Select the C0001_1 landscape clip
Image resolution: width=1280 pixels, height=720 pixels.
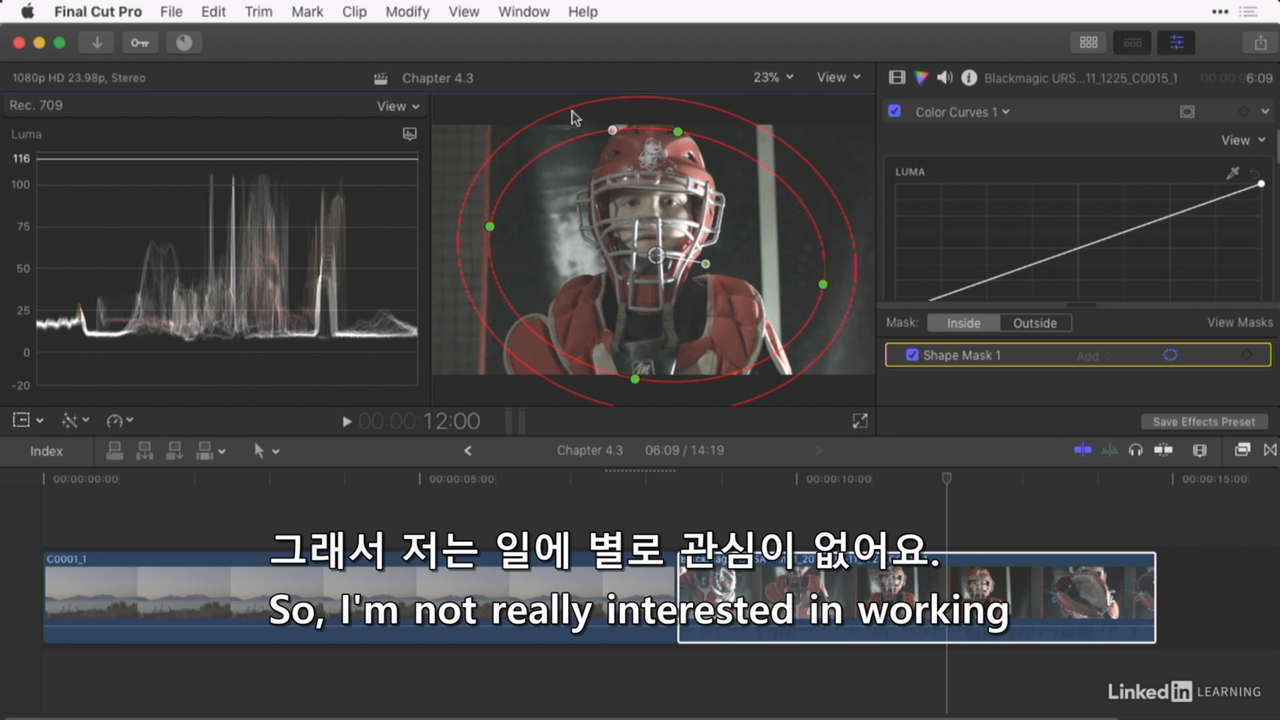(360, 597)
